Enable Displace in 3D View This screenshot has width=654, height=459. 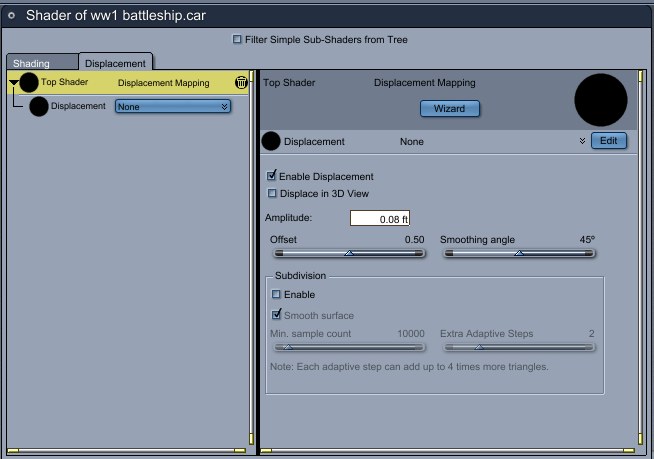272,193
